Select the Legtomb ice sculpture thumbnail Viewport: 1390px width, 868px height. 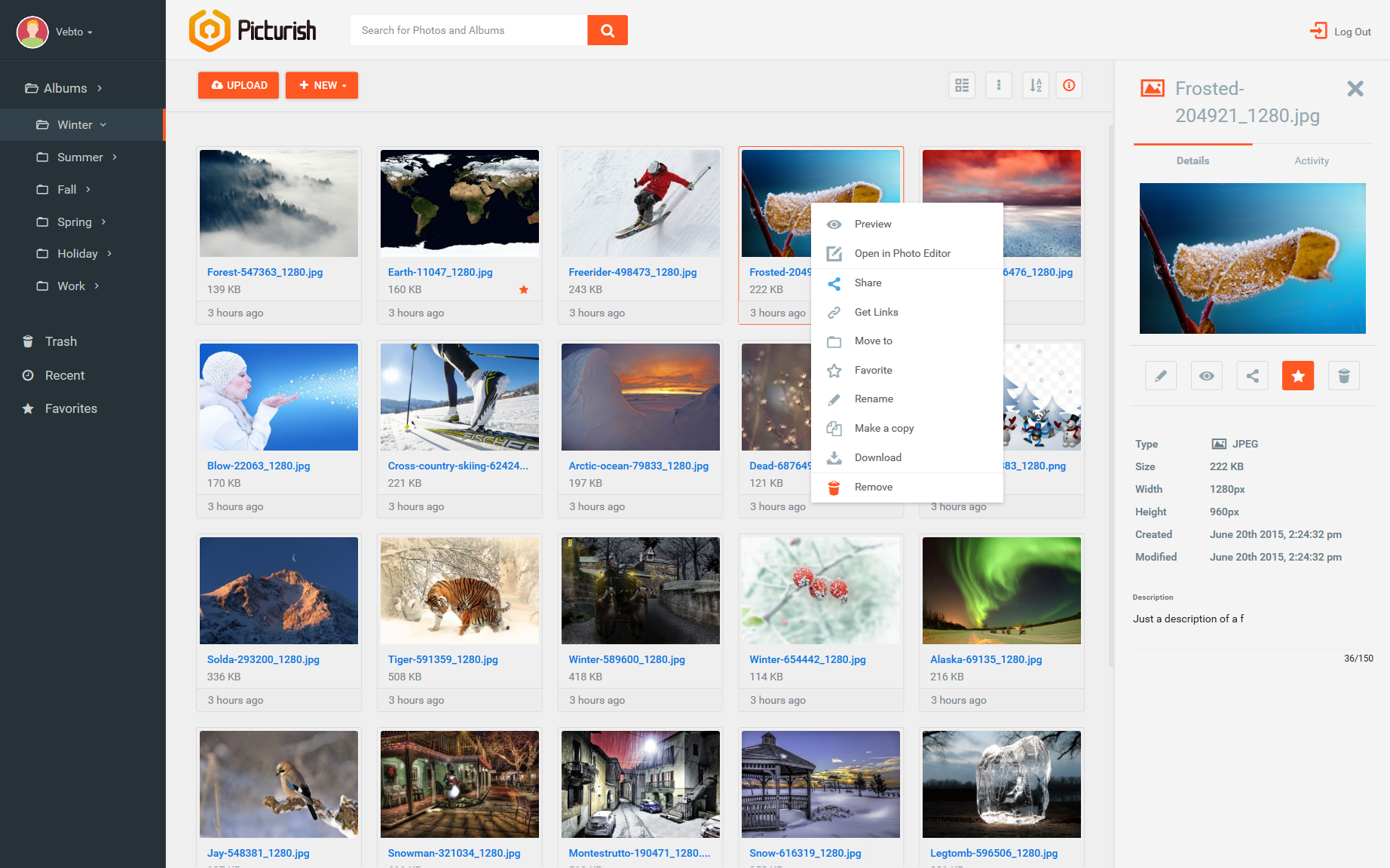click(x=1002, y=784)
